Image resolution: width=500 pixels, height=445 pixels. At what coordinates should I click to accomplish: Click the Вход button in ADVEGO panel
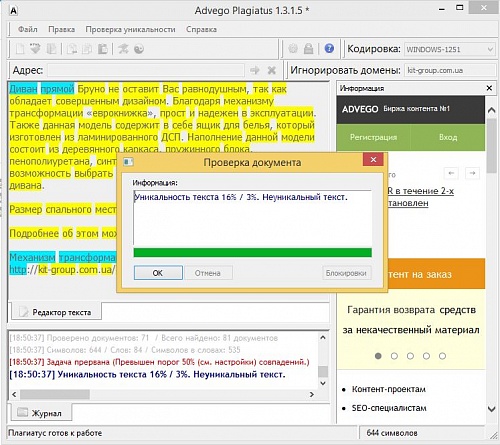point(448,137)
